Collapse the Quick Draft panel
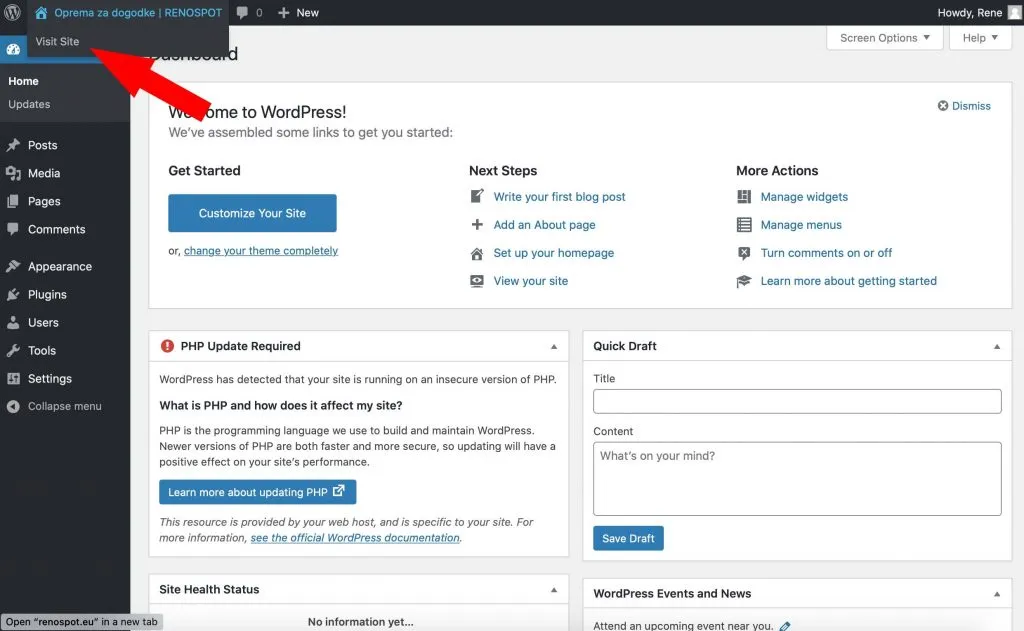This screenshot has height=631, width=1024. (x=997, y=347)
